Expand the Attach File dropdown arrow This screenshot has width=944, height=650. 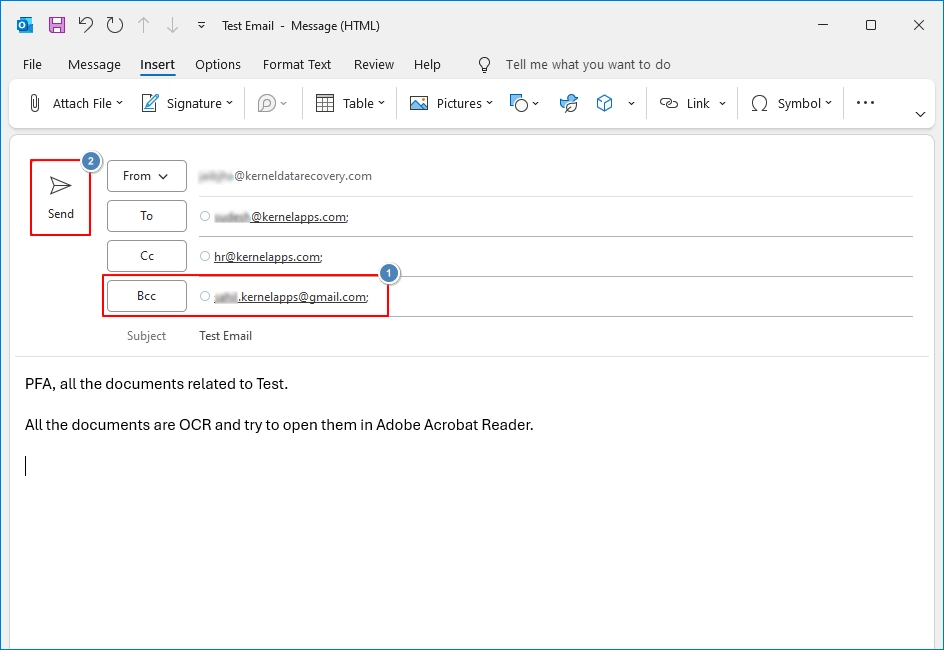[x=119, y=104]
